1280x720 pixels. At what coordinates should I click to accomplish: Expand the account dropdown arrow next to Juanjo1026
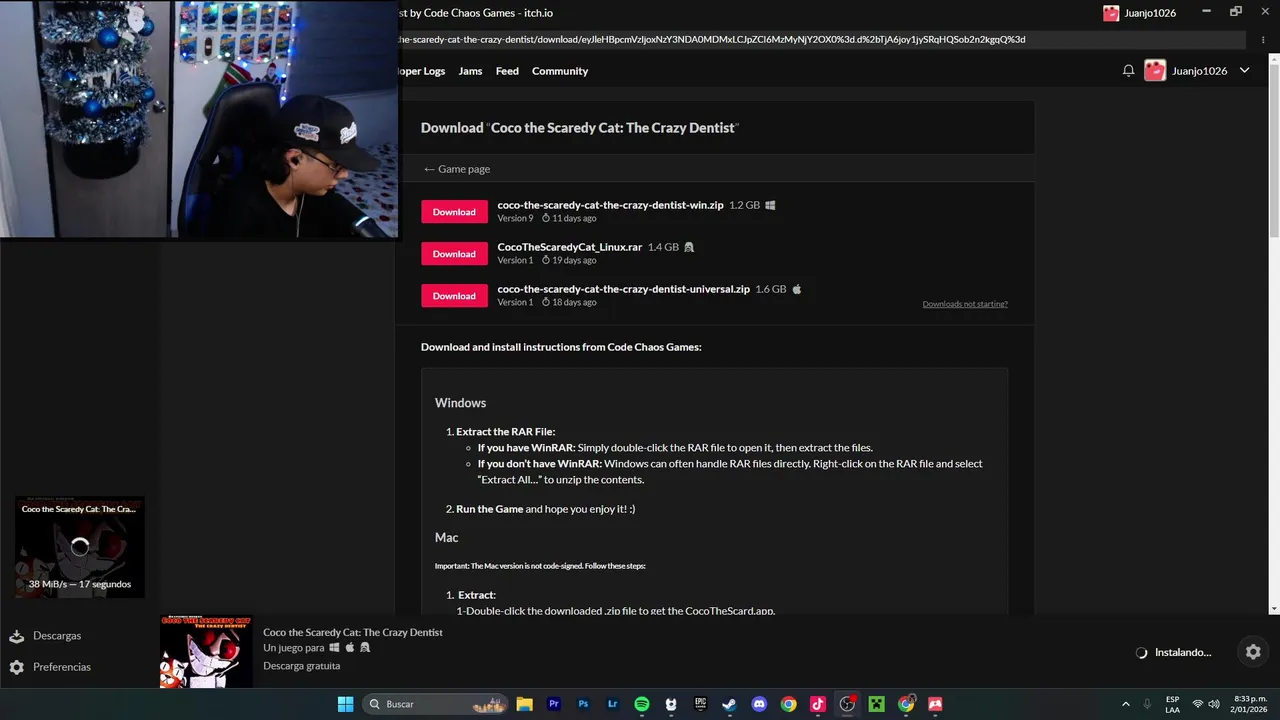[x=1244, y=71]
